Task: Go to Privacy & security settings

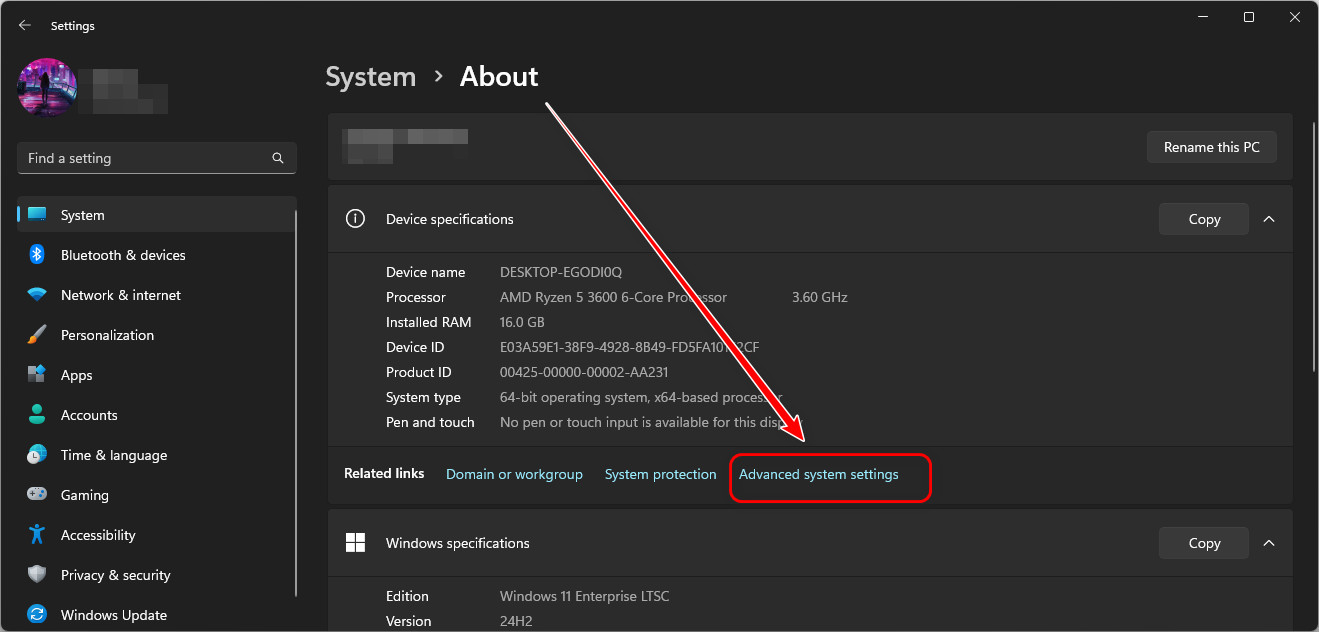Action: [115, 575]
